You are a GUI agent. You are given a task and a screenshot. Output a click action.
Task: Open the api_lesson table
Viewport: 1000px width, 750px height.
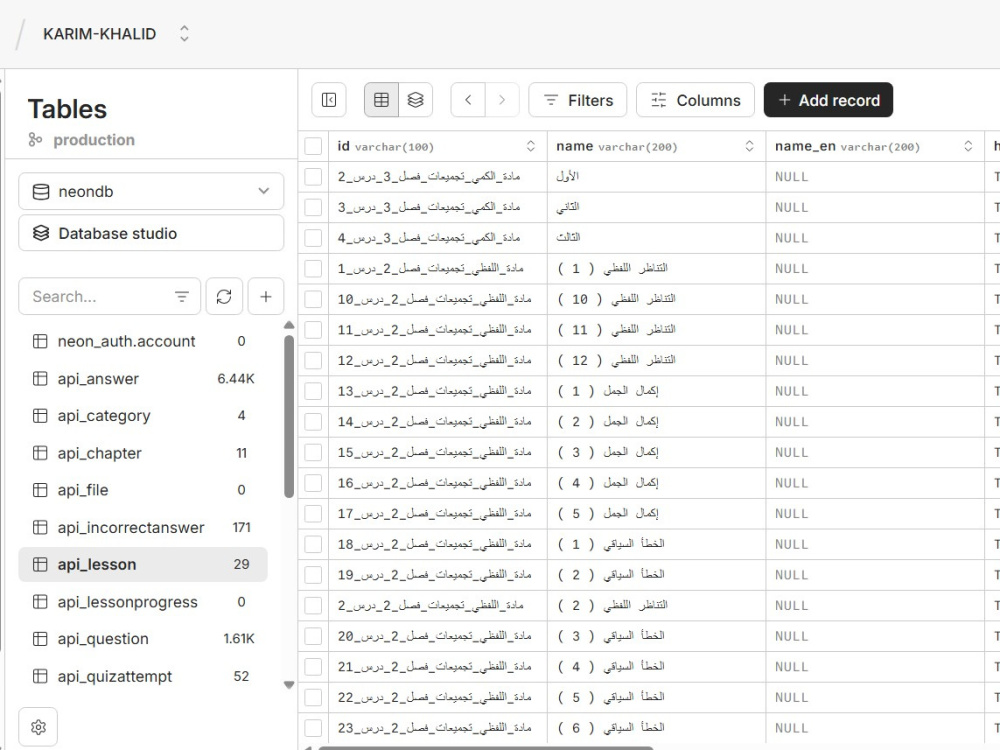[143, 564]
